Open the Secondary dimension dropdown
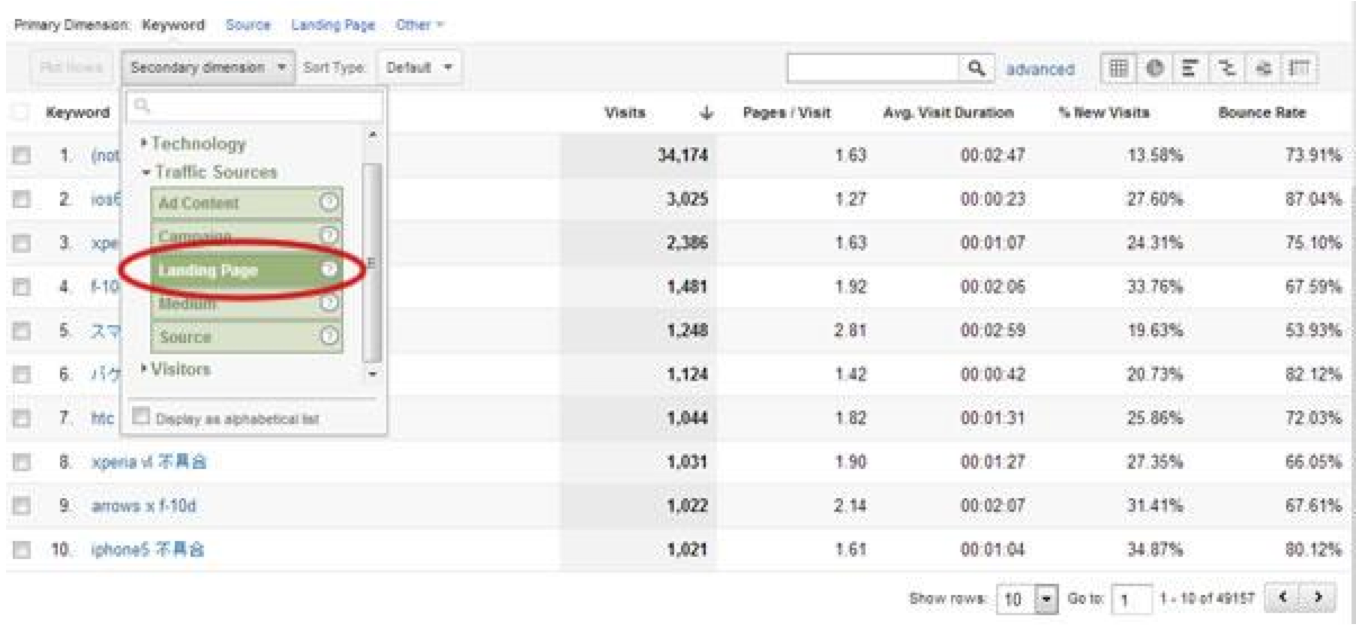The height and width of the screenshot is (629, 1365). (208, 68)
